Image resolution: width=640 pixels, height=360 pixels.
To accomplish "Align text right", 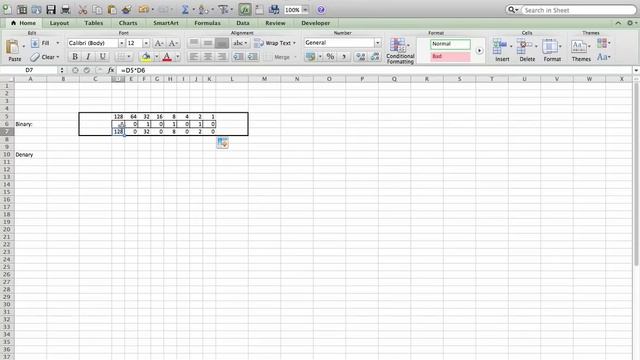I will [x=222, y=57].
